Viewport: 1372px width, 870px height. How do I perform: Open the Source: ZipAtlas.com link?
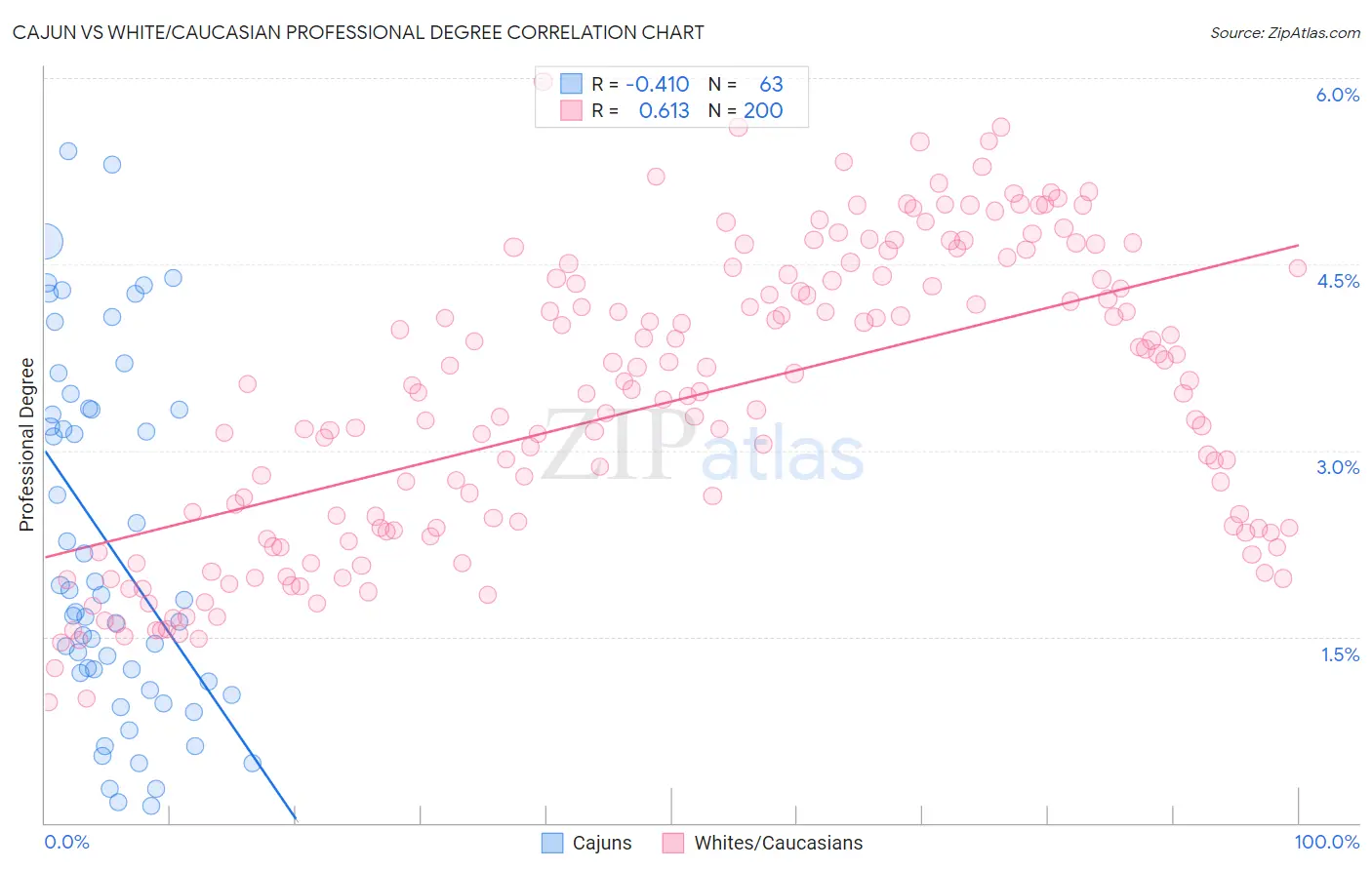(1285, 32)
